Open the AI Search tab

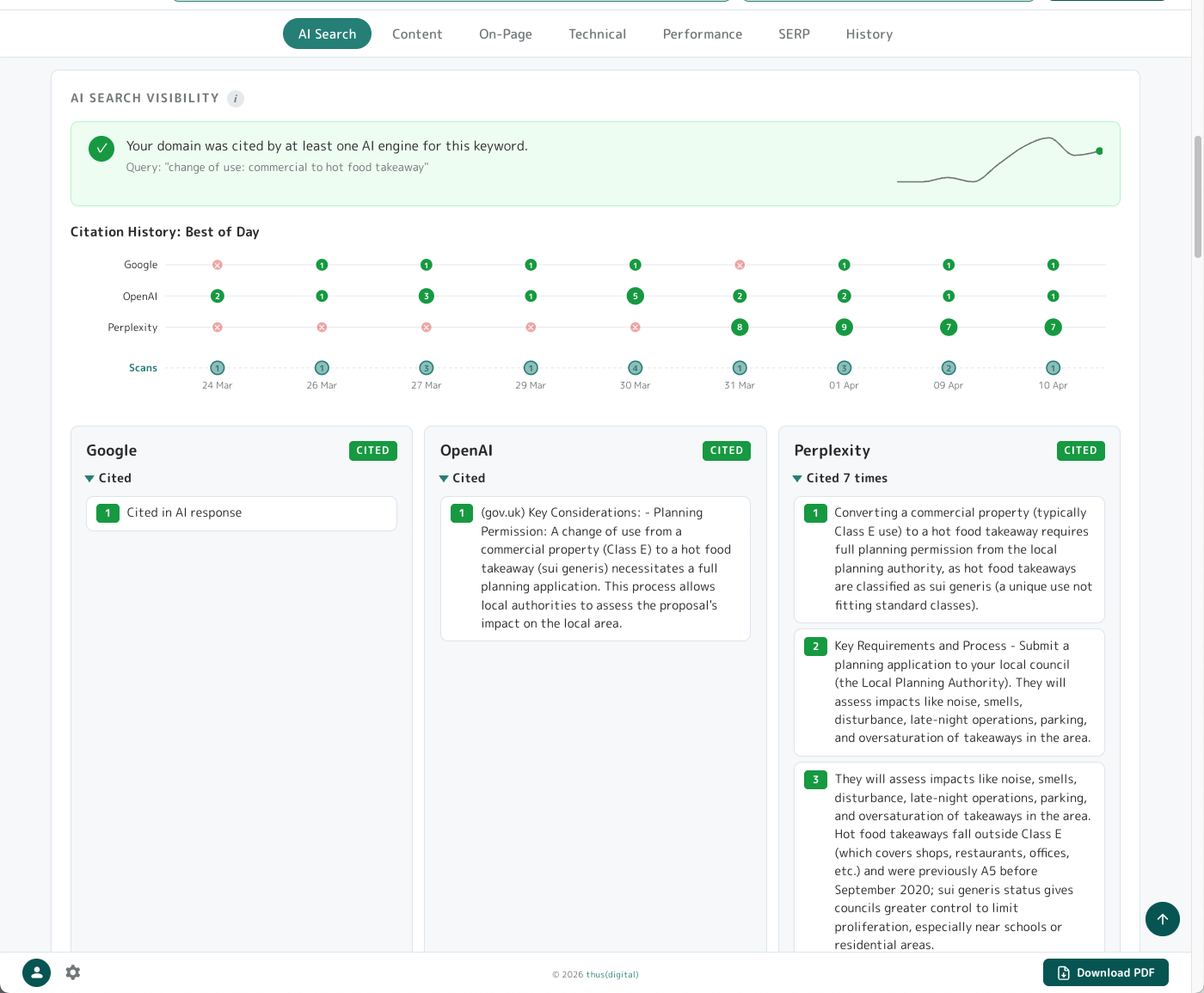coord(327,34)
